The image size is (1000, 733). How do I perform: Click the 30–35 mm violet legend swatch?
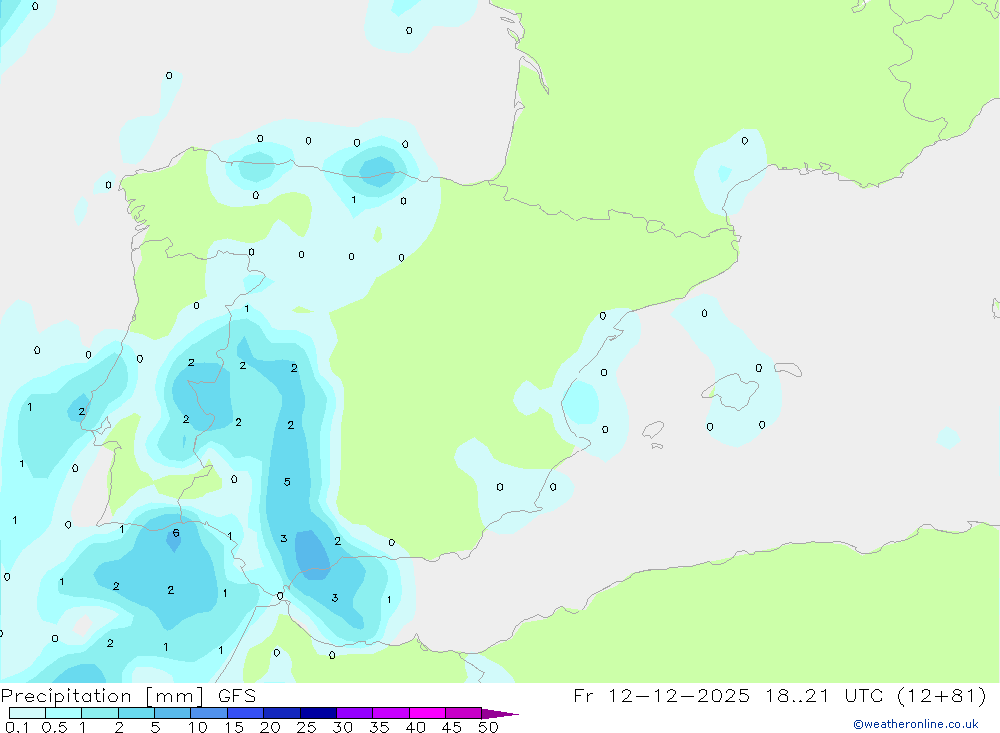pyautogui.click(x=355, y=713)
